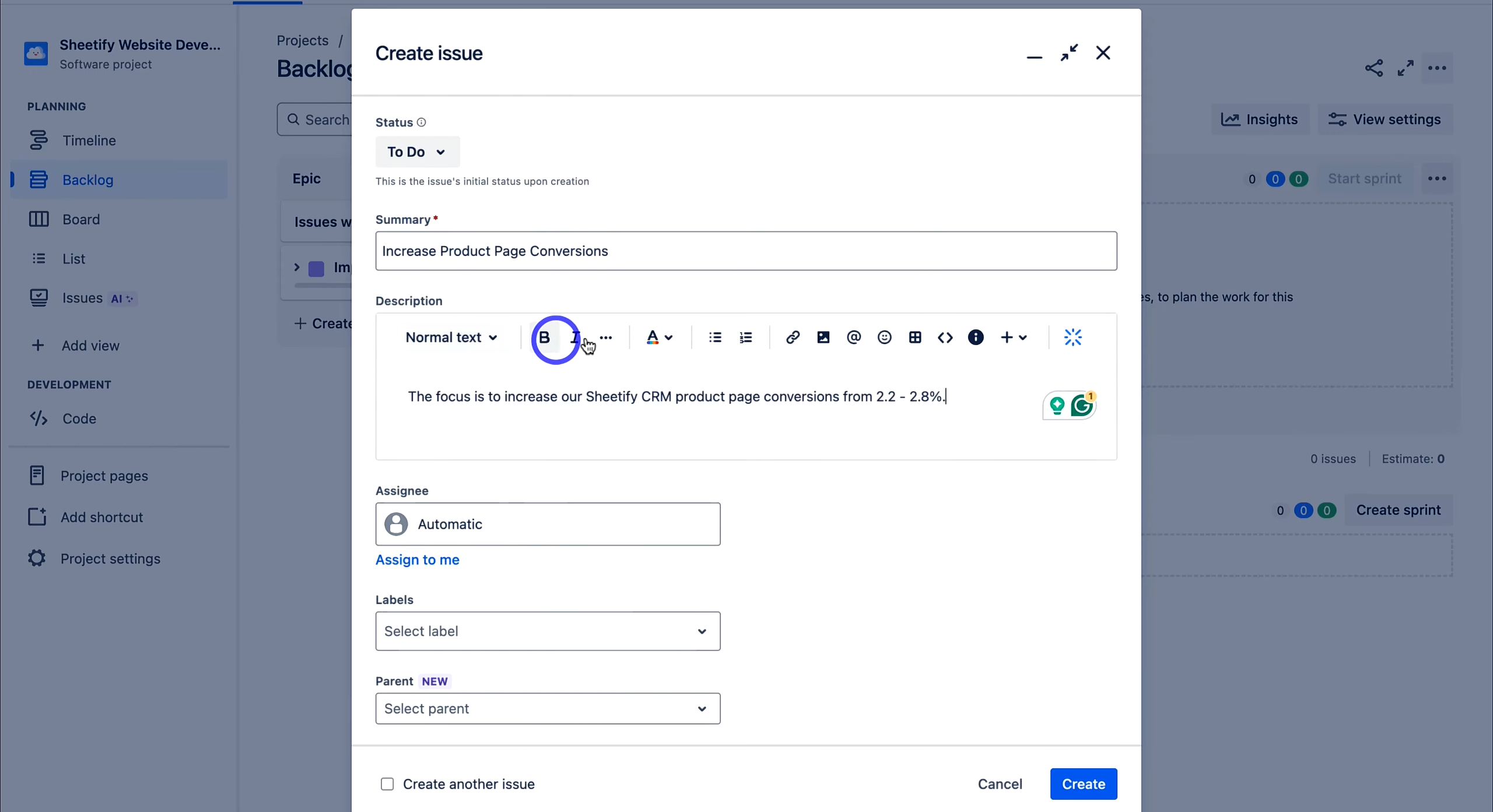This screenshot has height=812, width=1493.
Task: Open Atlassian Intelligence AI sparkle tool
Action: [x=1073, y=338]
